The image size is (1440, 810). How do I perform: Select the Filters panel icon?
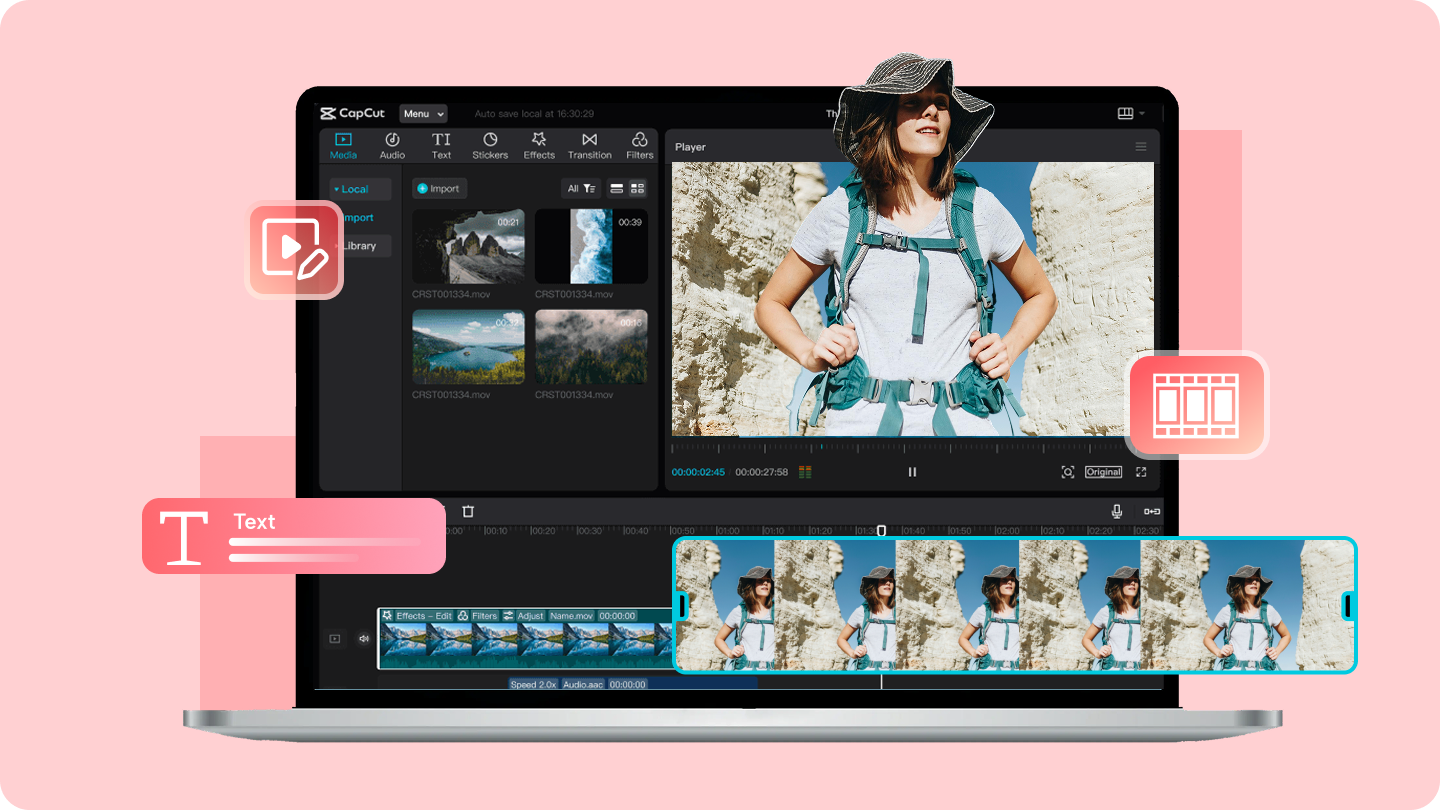tap(639, 145)
